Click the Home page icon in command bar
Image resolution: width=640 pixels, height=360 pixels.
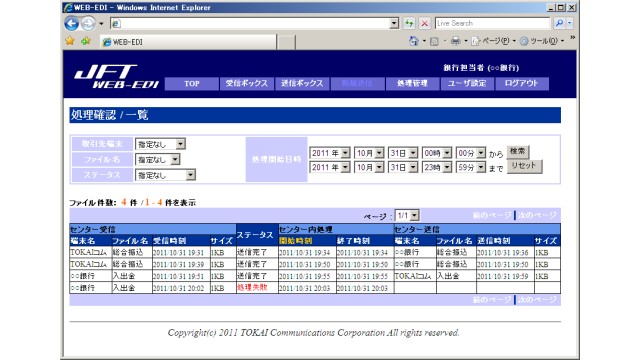tap(414, 41)
